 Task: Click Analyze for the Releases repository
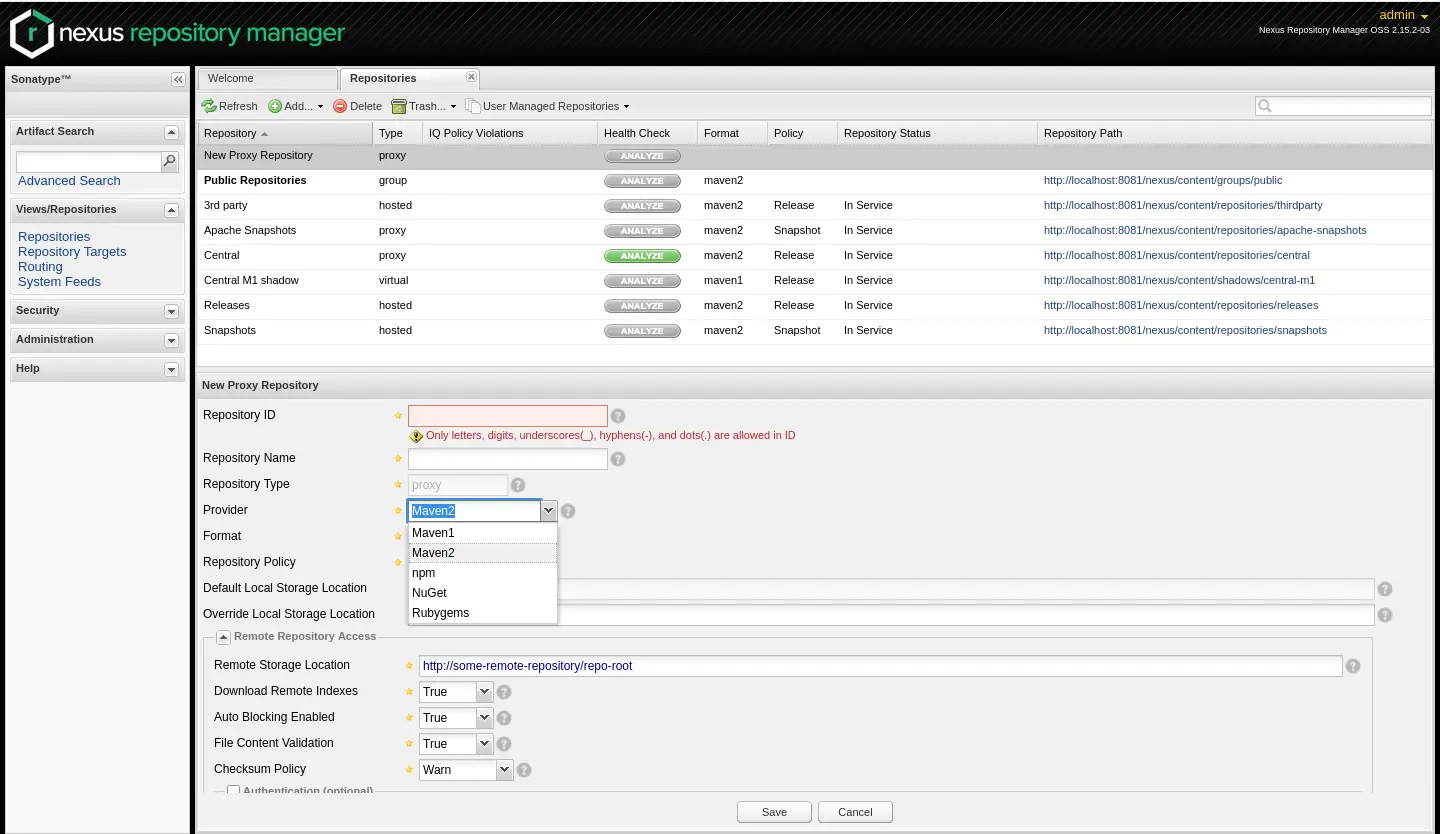coord(642,306)
